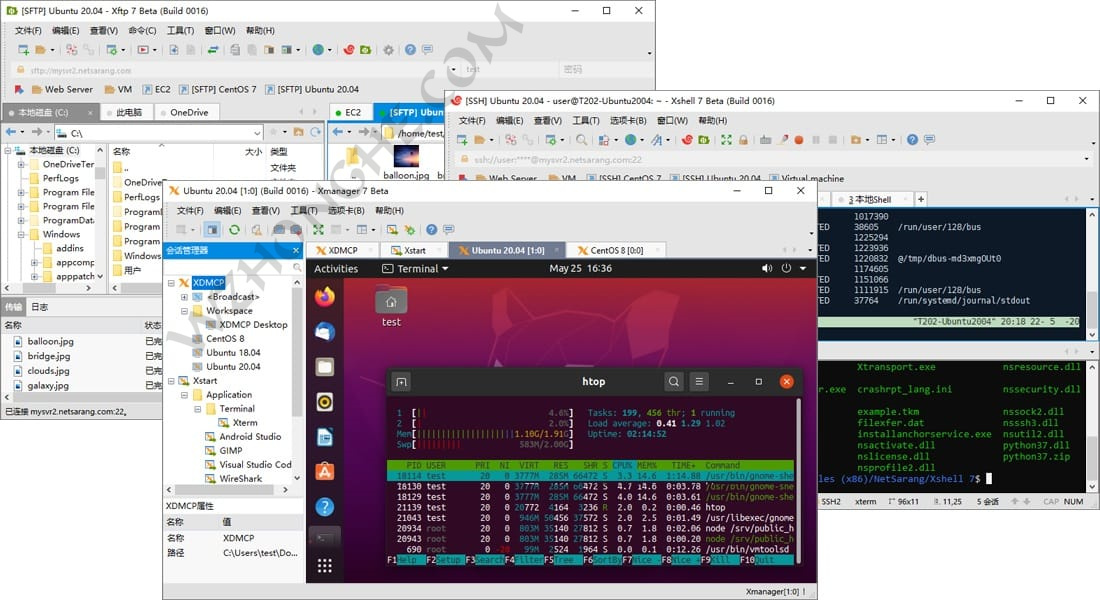Click the settings gear in Xftp toolbar
The width and height of the screenshot is (1100, 600).
click(x=389, y=51)
